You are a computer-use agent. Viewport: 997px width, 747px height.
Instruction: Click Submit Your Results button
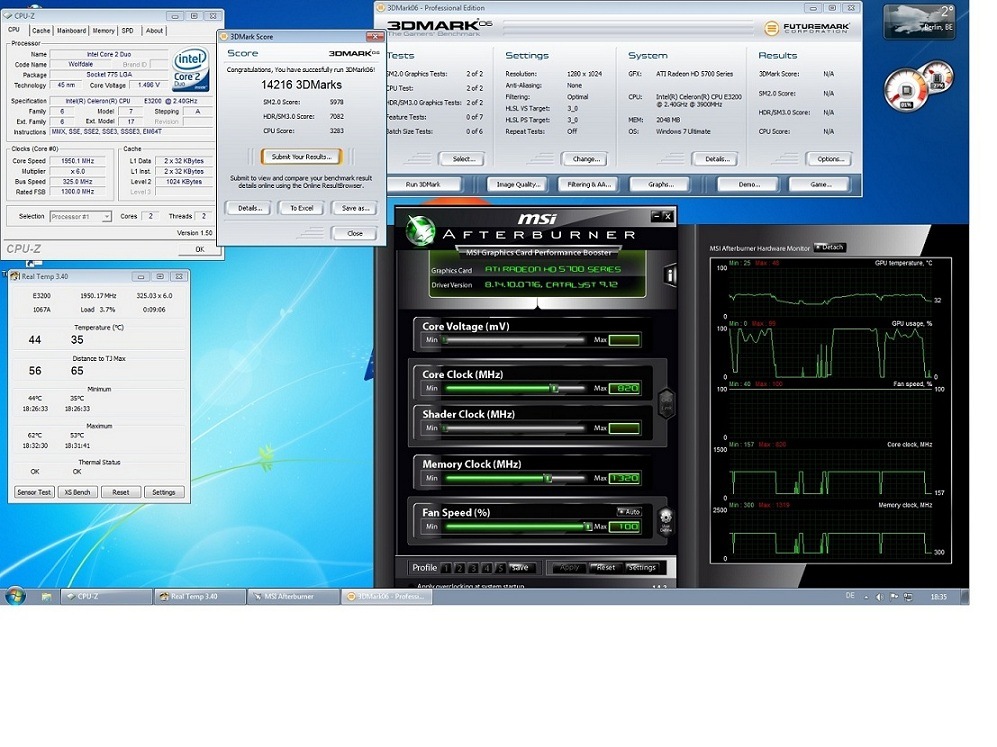pos(301,156)
